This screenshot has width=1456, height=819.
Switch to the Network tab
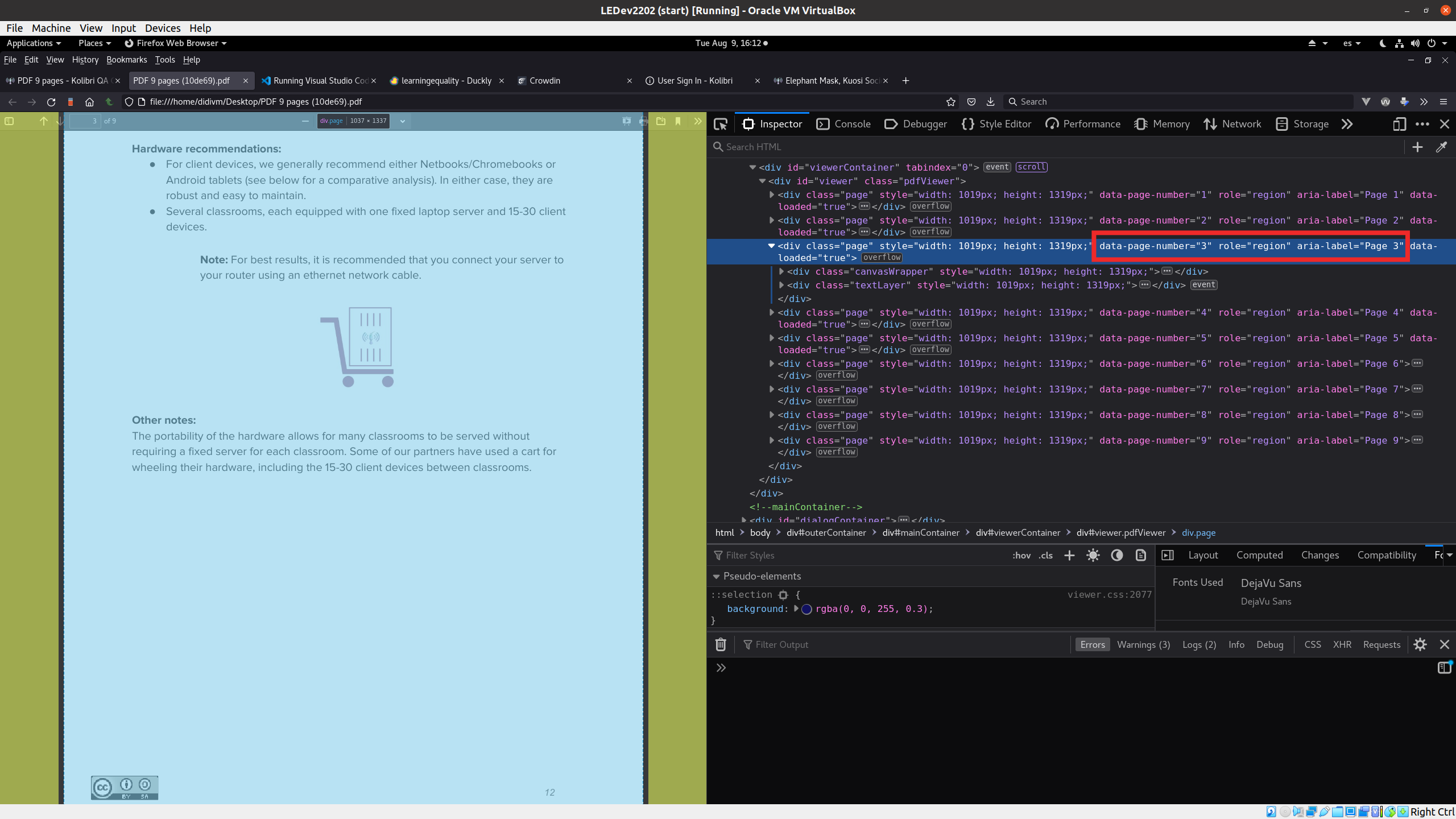(x=1232, y=124)
